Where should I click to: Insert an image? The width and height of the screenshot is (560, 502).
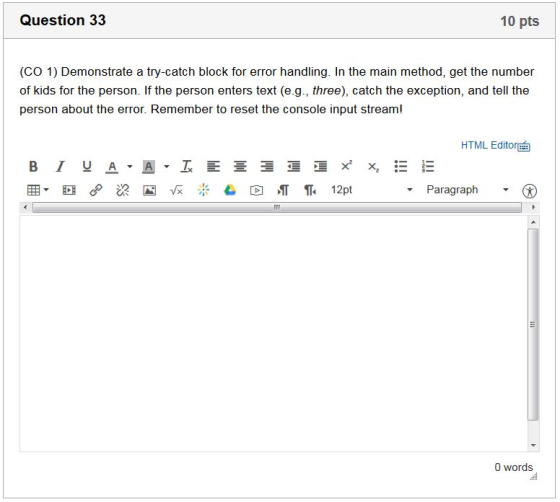click(149, 190)
